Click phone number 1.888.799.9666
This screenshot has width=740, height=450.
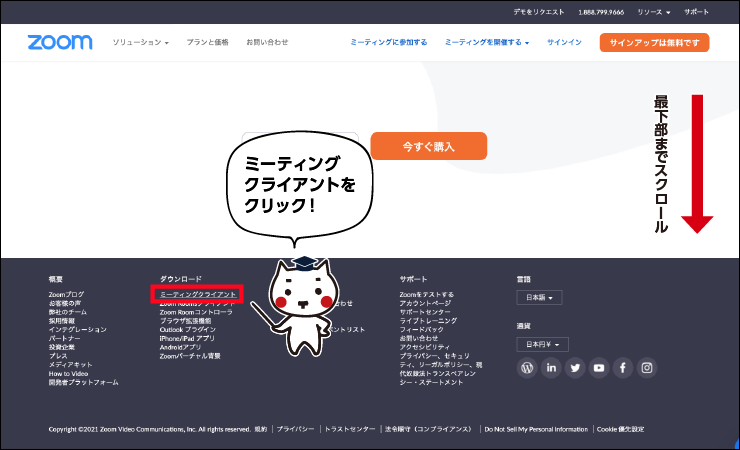[601, 12]
